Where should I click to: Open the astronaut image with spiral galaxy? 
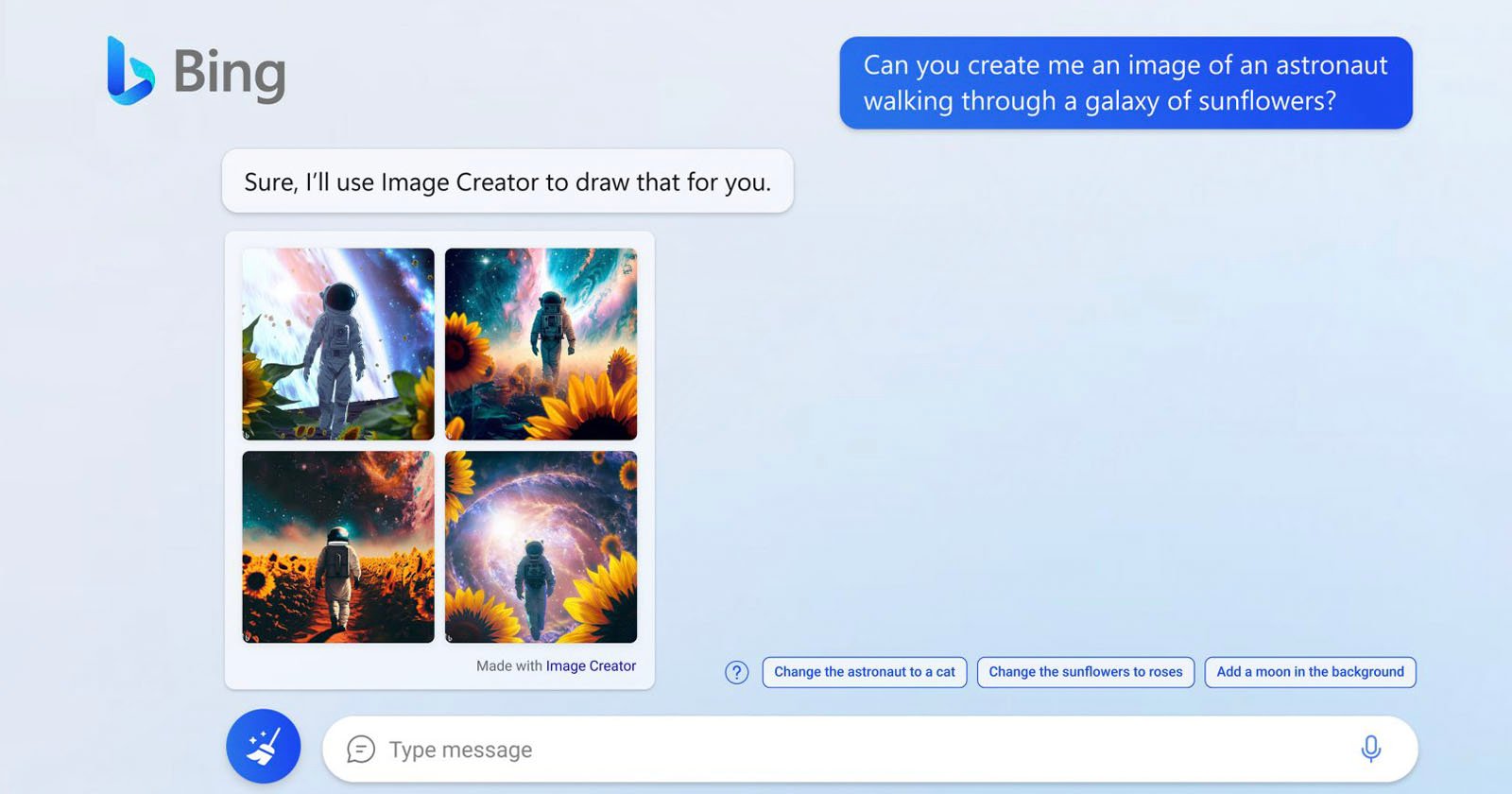[x=541, y=547]
